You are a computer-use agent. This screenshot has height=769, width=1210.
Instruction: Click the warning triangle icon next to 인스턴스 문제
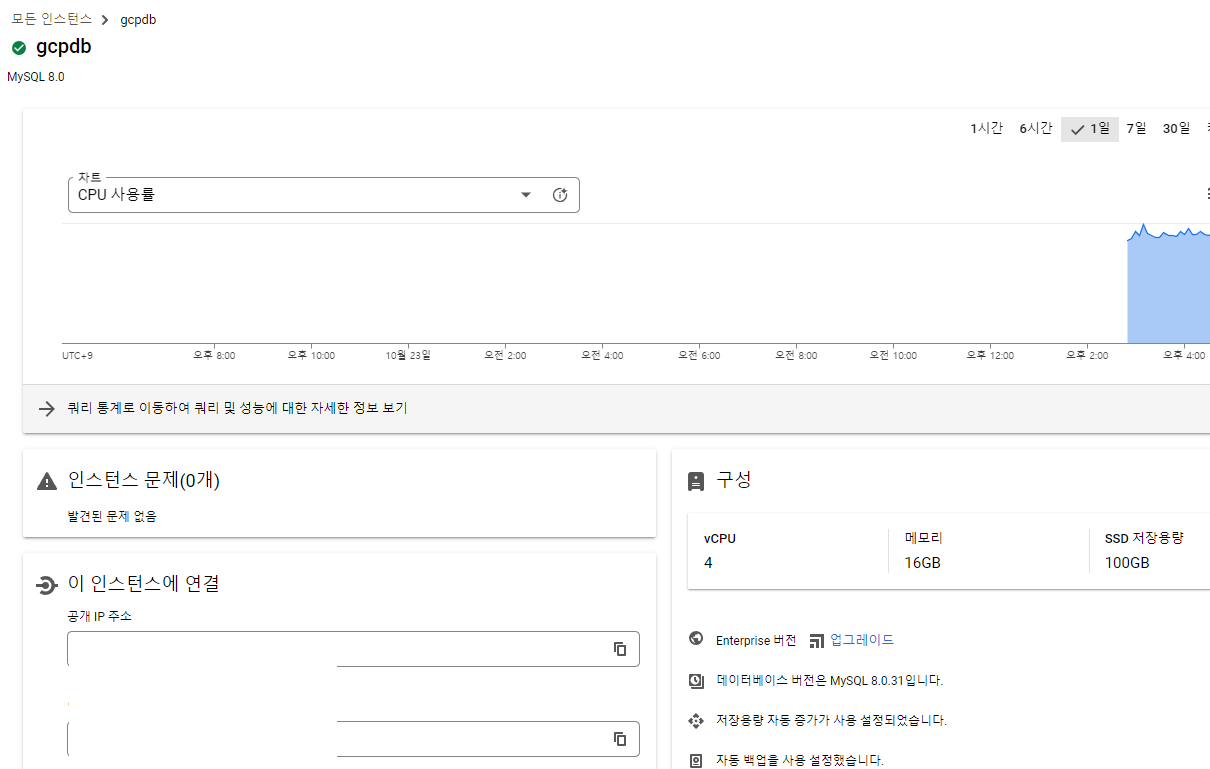click(x=47, y=481)
